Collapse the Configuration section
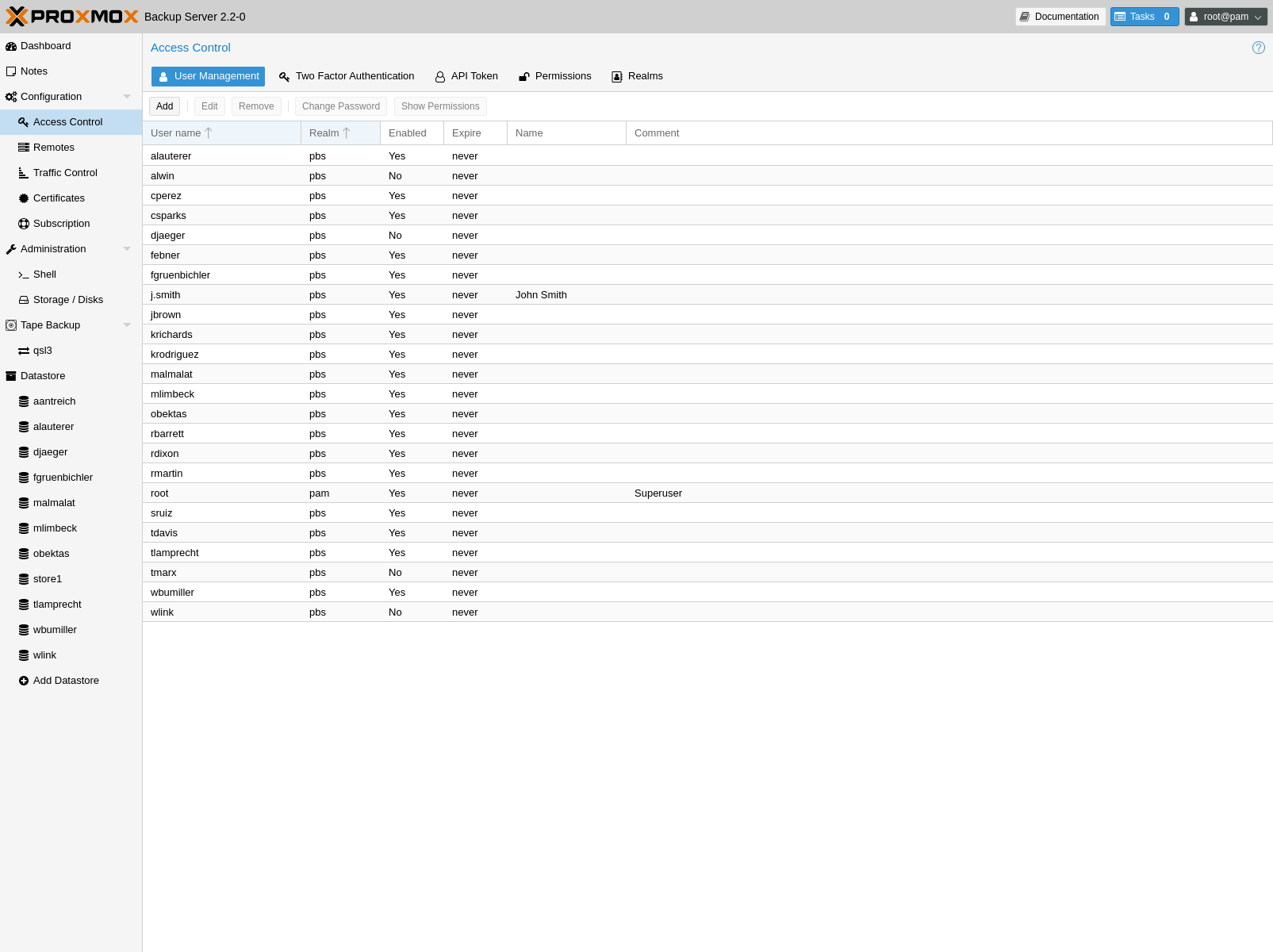 tap(127, 97)
